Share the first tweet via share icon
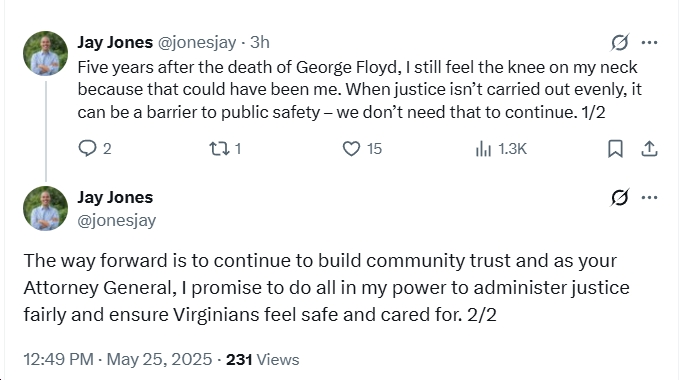 pyautogui.click(x=649, y=149)
